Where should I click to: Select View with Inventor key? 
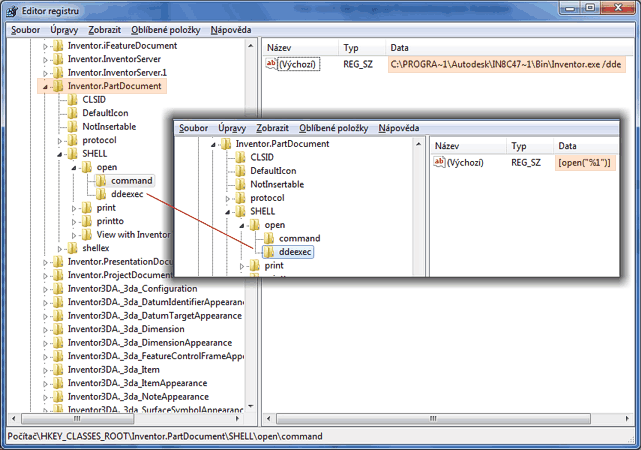pos(133,234)
